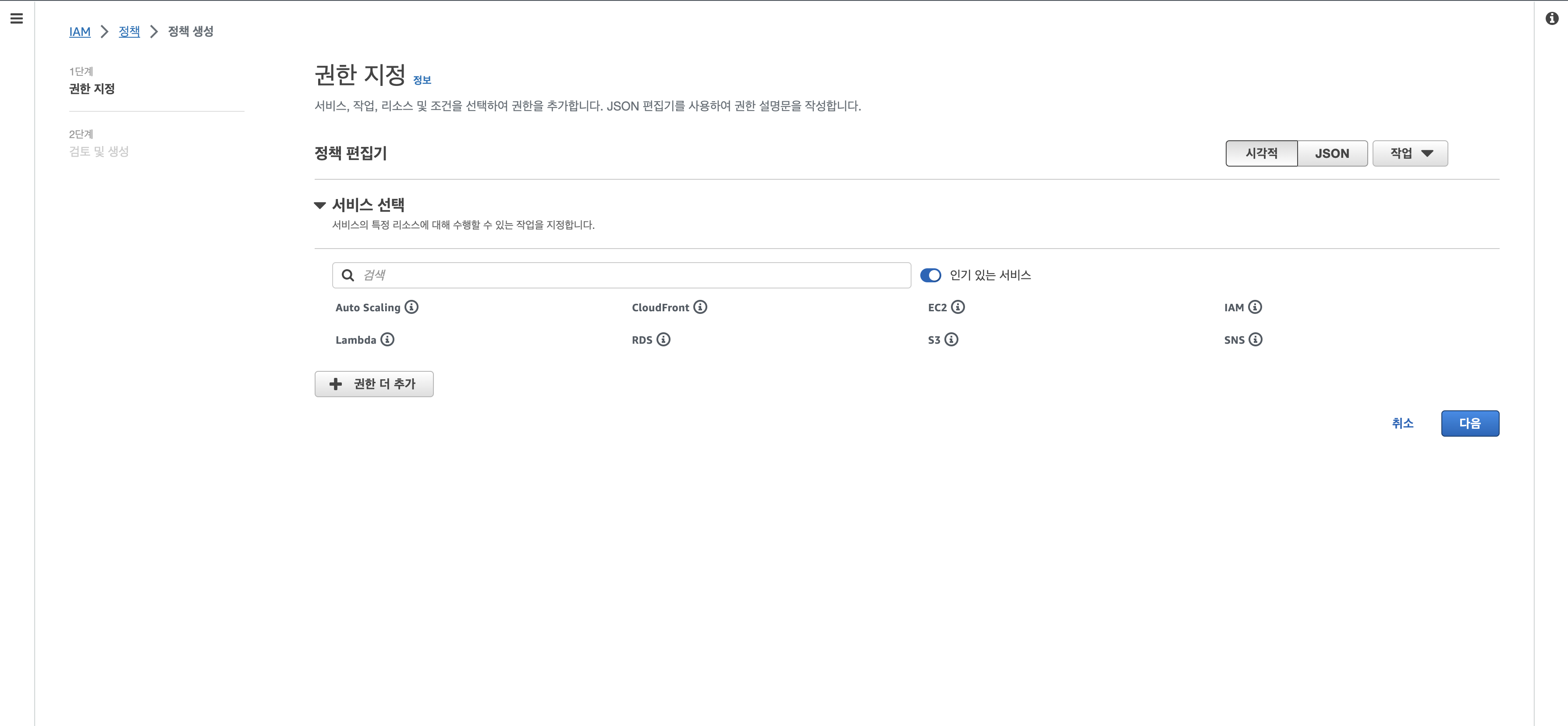The image size is (1568, 726).
Task: Click the info icon next to RDS
Action: 663,339
